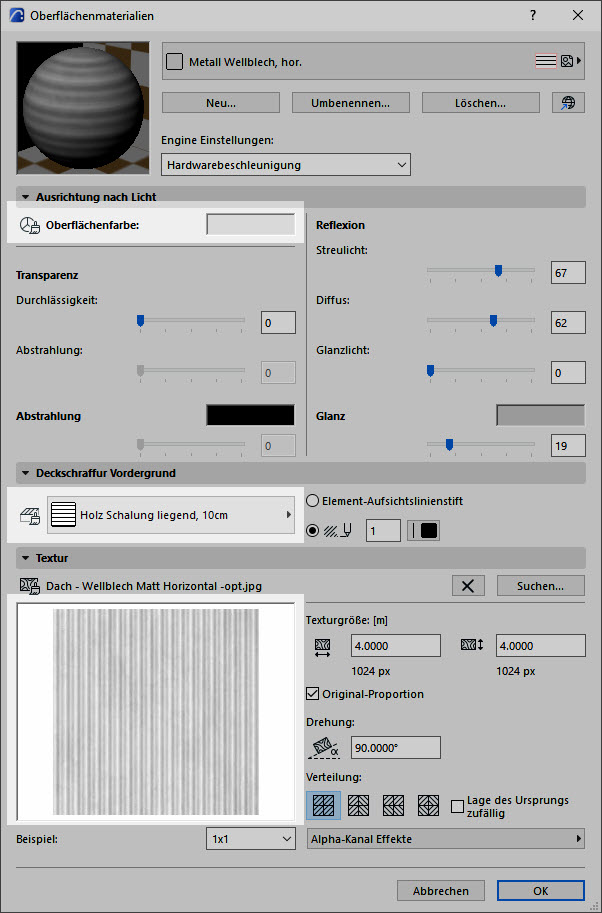Viewport: 602px width, 913px height.
Task: Click the Suchen button
Action: click(x=540, y=586)
